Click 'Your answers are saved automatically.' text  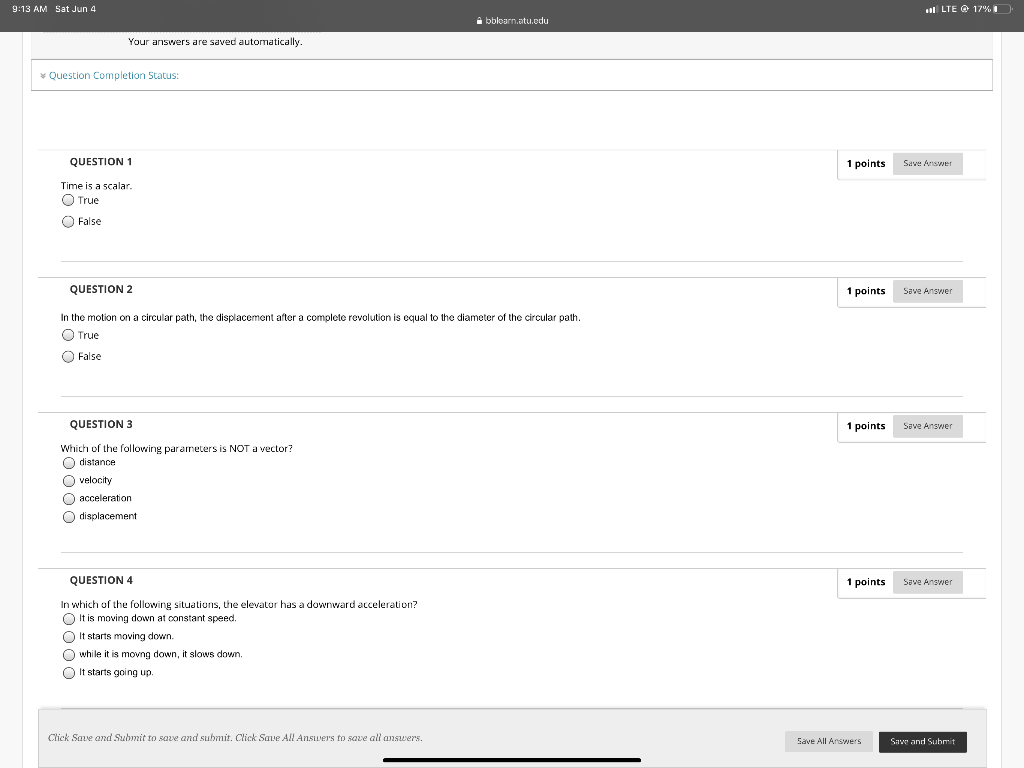click(x=216, y=42)
